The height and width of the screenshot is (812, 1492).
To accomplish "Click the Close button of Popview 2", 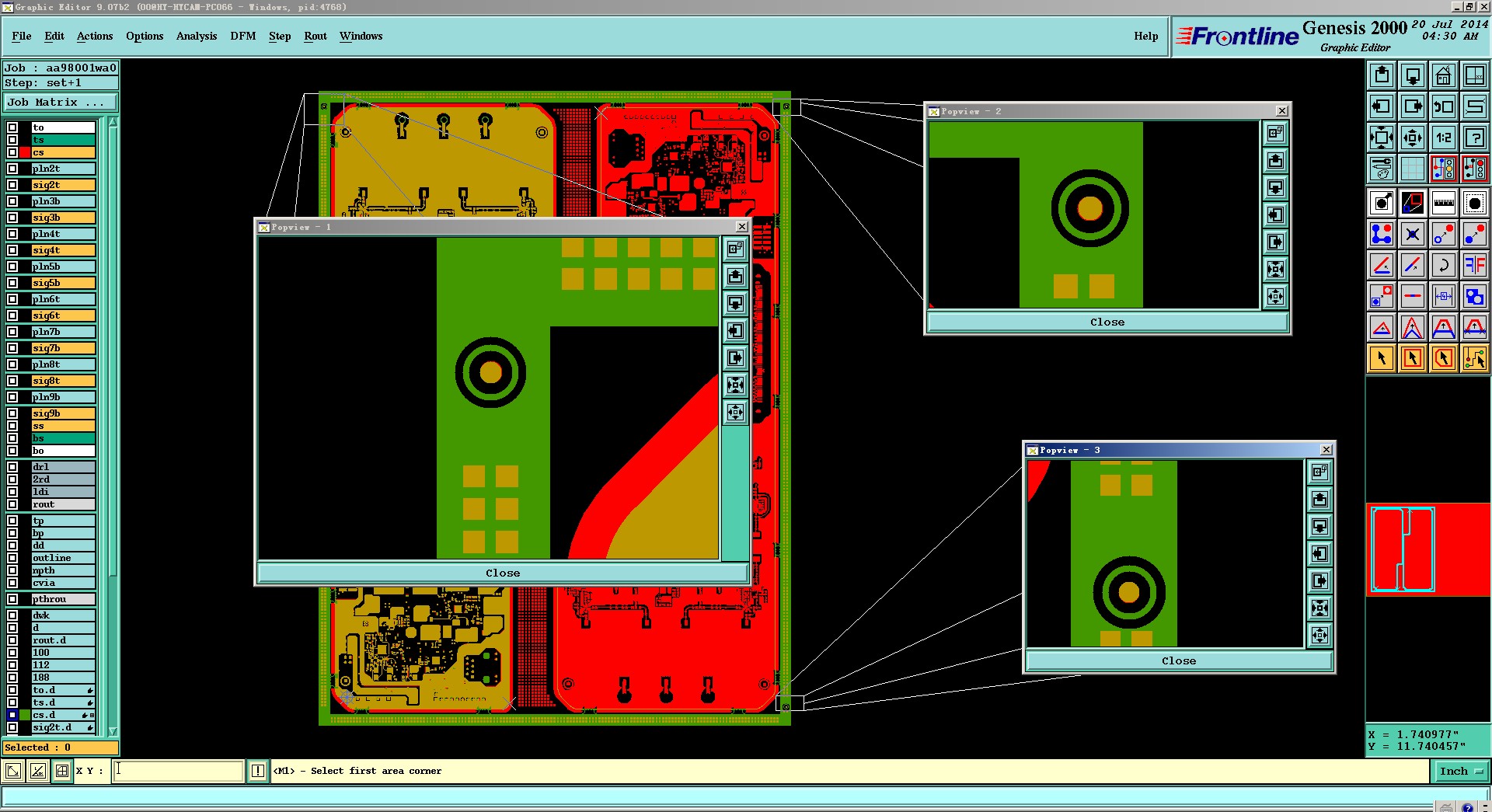I will tap(1107, 322).
